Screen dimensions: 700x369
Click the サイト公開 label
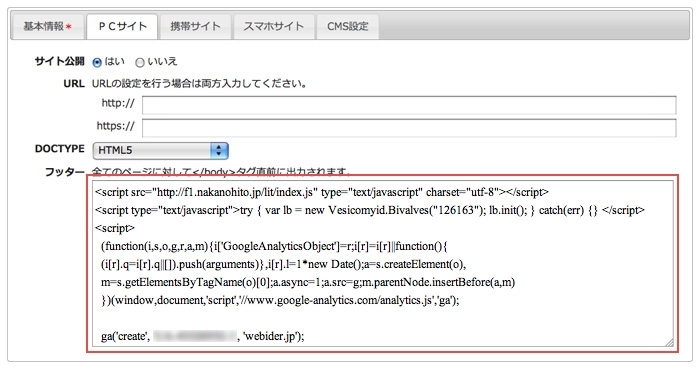point(59,62)
